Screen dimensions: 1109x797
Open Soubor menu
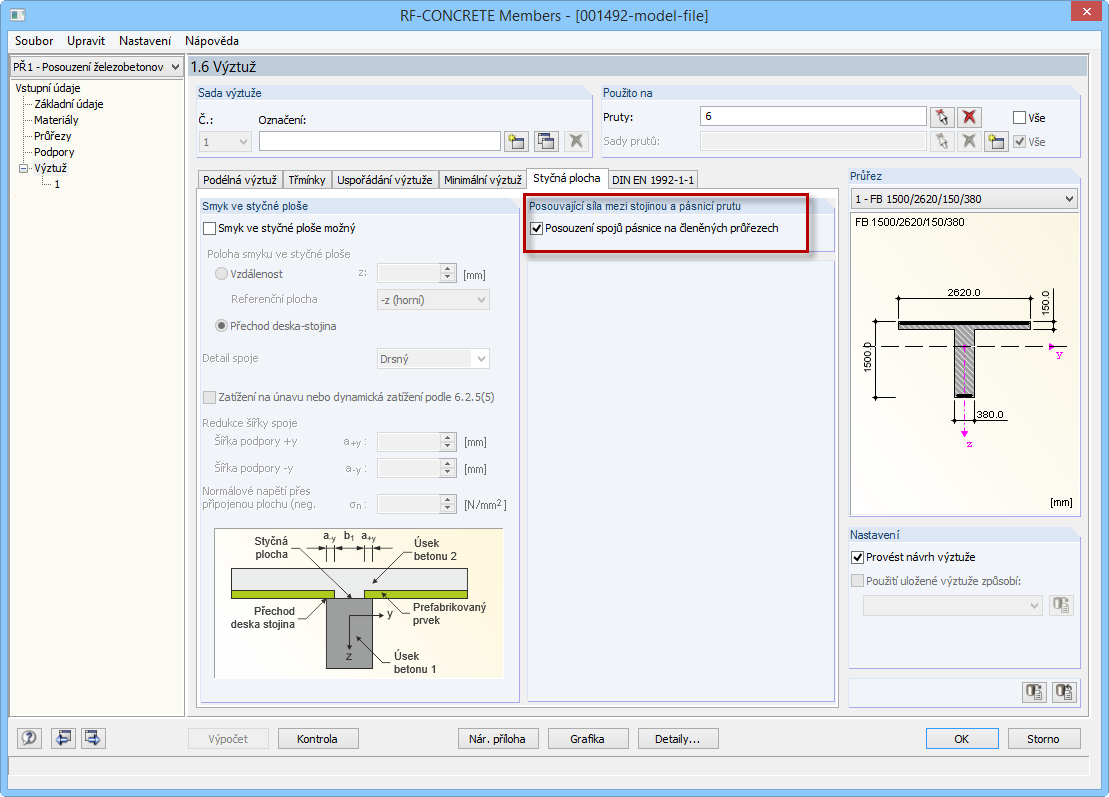(x=34, y=41)
